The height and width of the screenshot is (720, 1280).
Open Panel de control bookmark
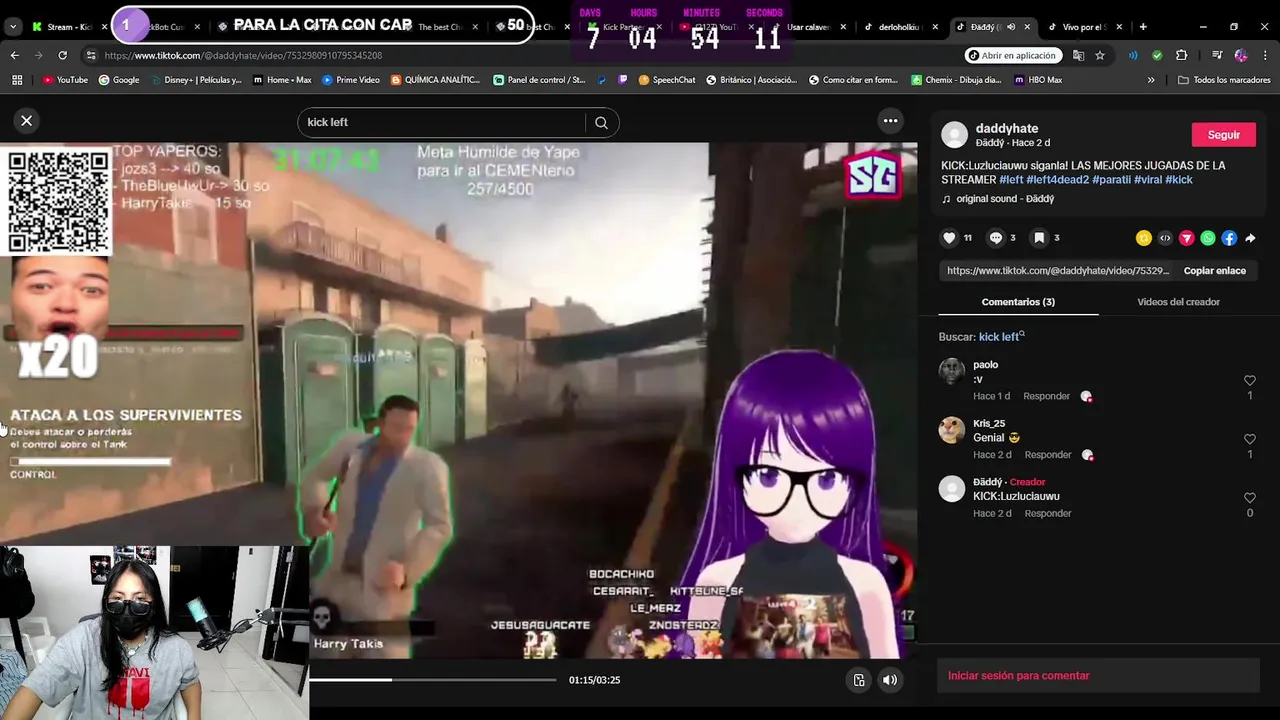[x=539, y=80]
